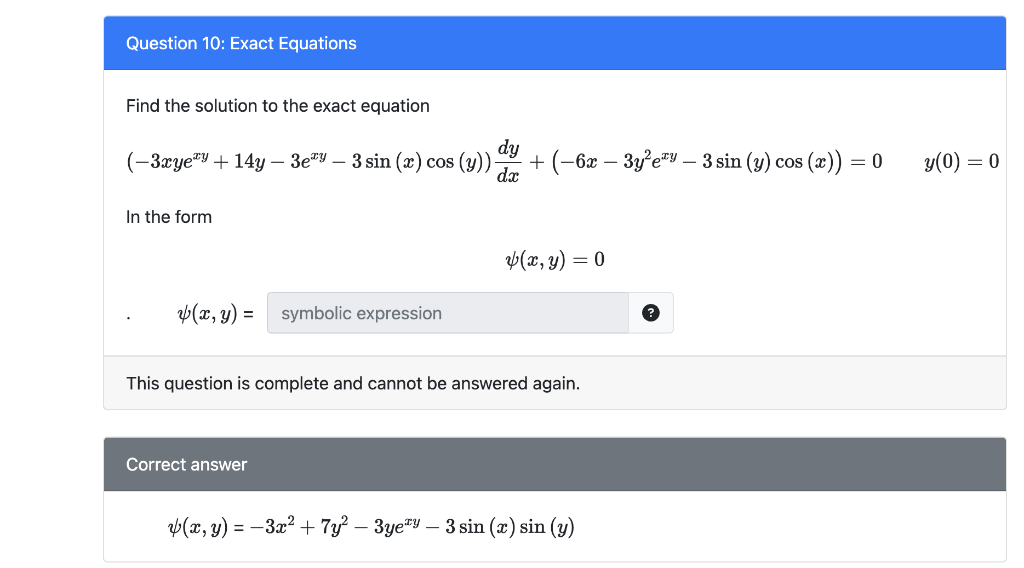Click the '= 0' ending the differential equation
The height and width of the screenshot is (568, 1024).
(866, 161)
